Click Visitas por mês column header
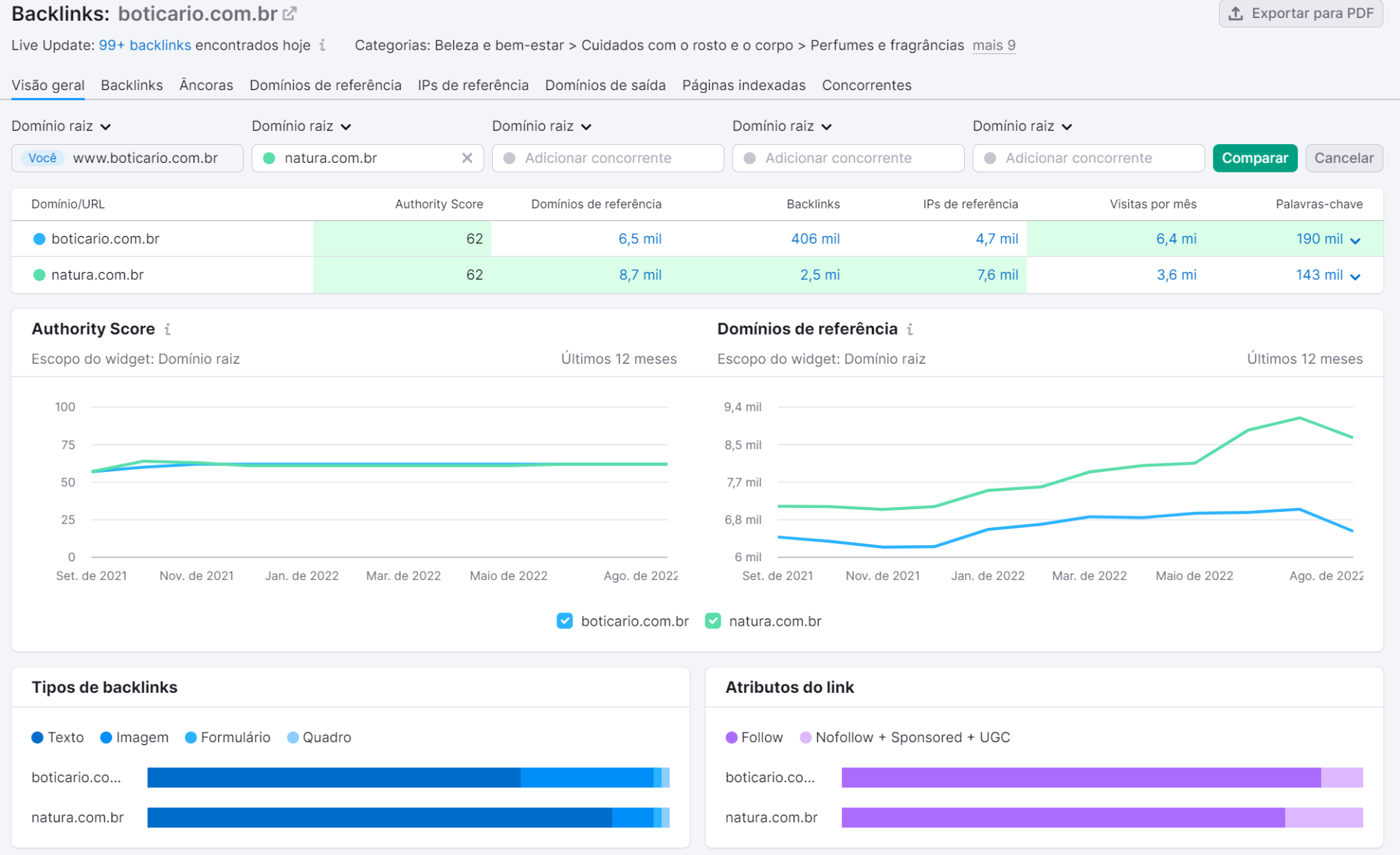1400x855 pixels. (x=1153, y=204)
